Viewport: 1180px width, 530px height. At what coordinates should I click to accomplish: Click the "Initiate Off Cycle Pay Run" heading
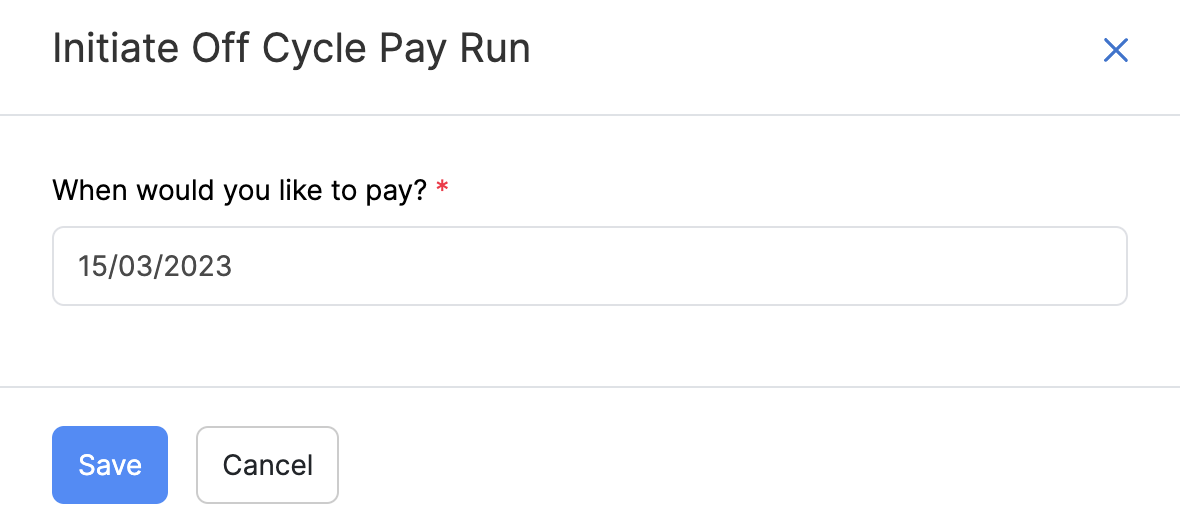click(x=291, y=49)
